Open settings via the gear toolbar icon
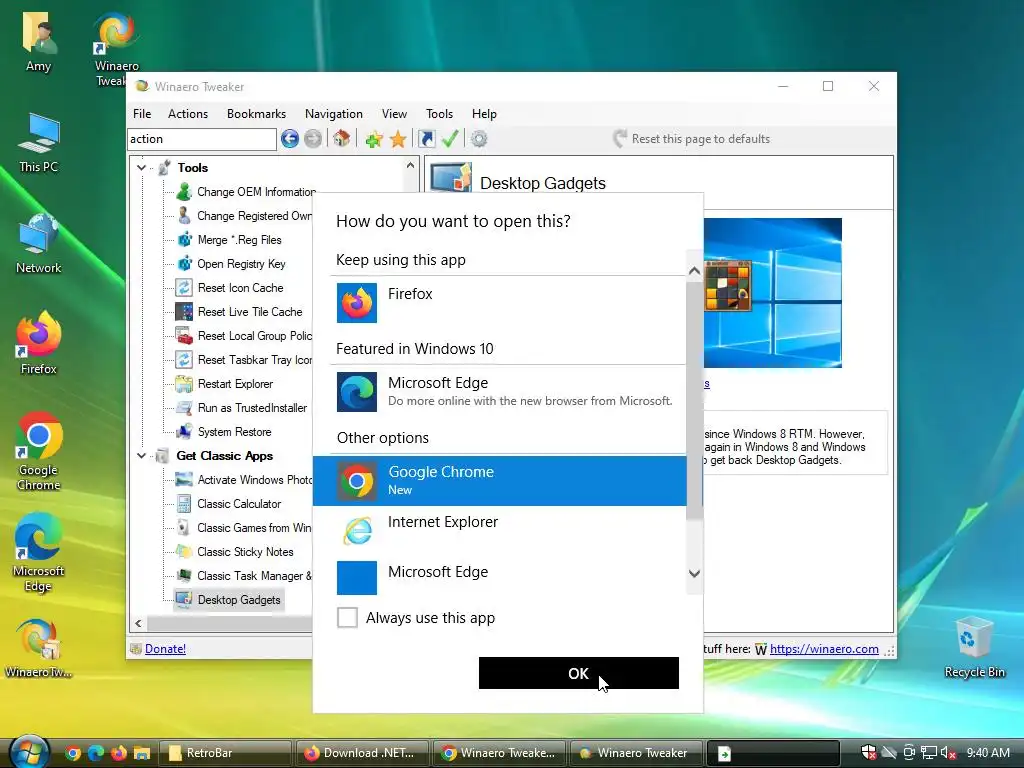Viewport: 1024px width, 768px height. 479,138
